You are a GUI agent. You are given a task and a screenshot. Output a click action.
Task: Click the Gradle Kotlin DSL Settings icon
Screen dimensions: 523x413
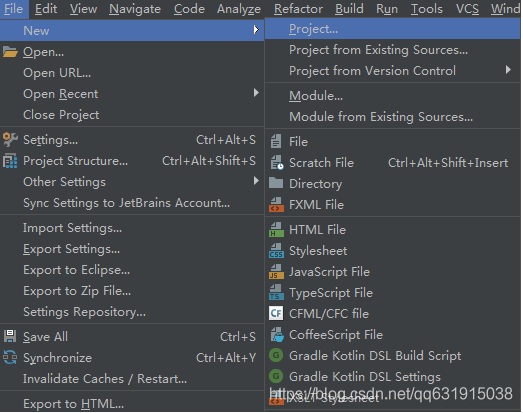point(276,377)
